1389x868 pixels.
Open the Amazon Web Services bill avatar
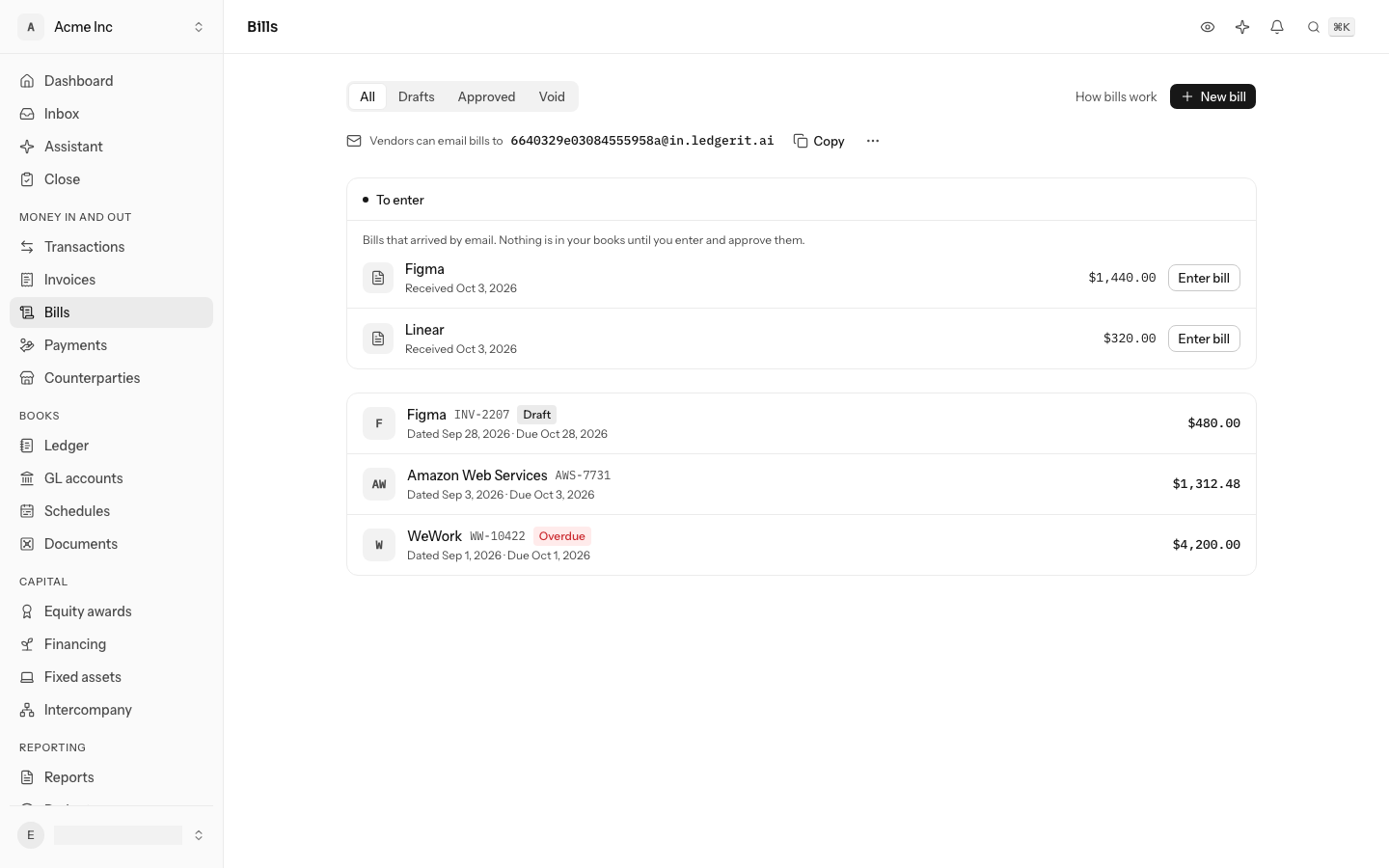tap(379, 484)
